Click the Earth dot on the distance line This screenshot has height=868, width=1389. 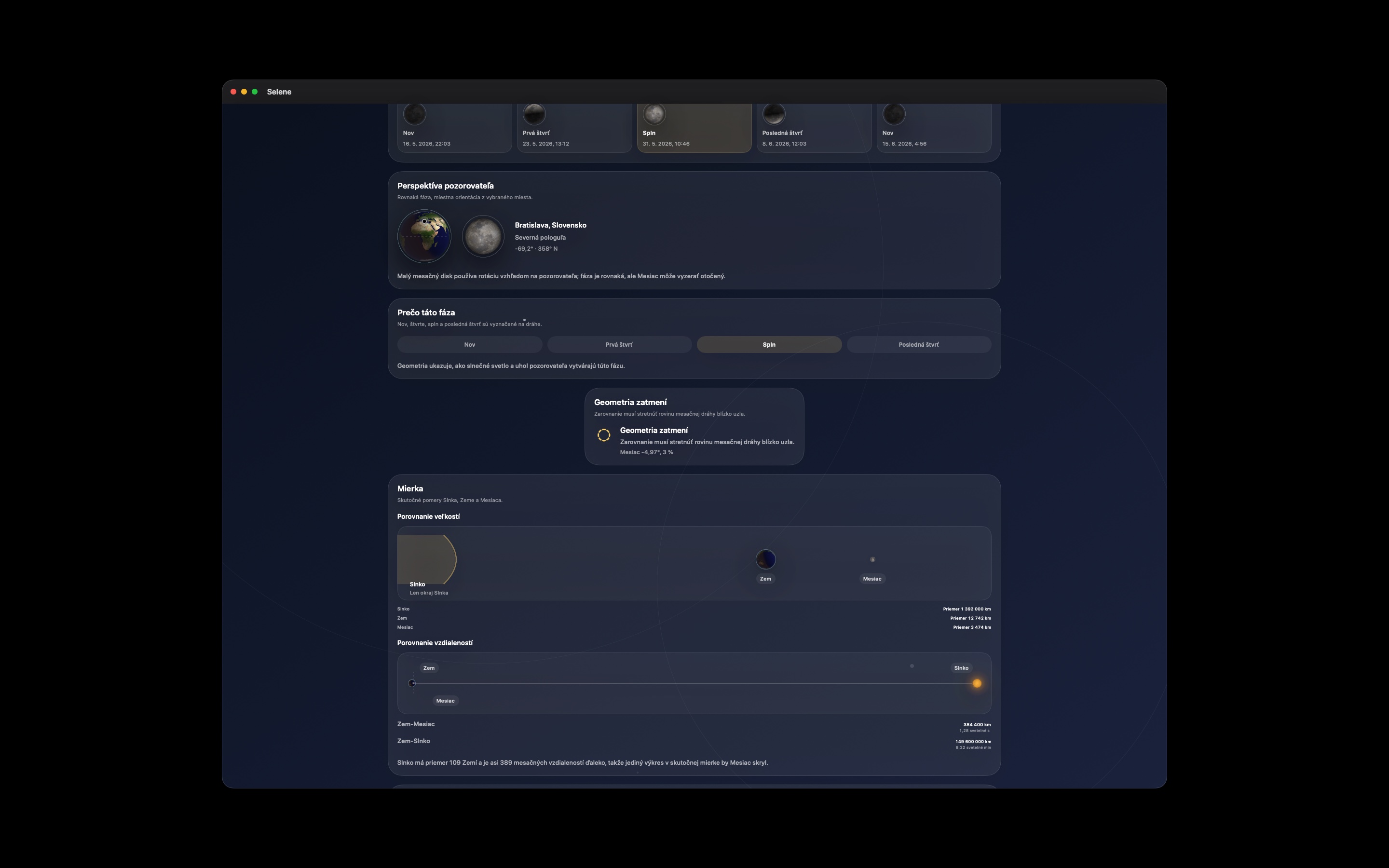click(411, 683)
